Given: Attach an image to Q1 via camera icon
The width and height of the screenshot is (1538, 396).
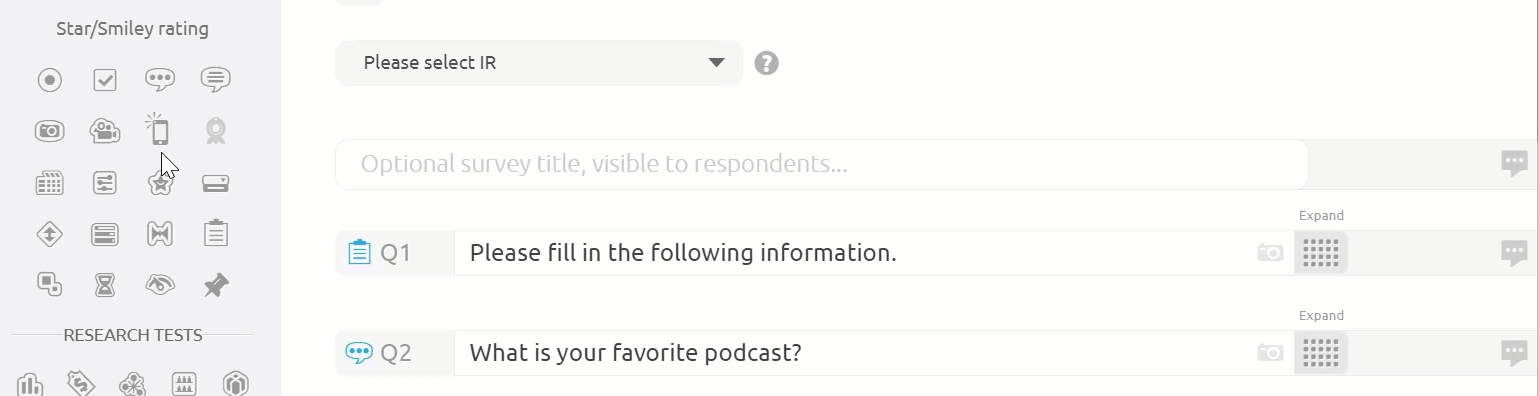Looking at the screenshot, I should click(1270, 253).
